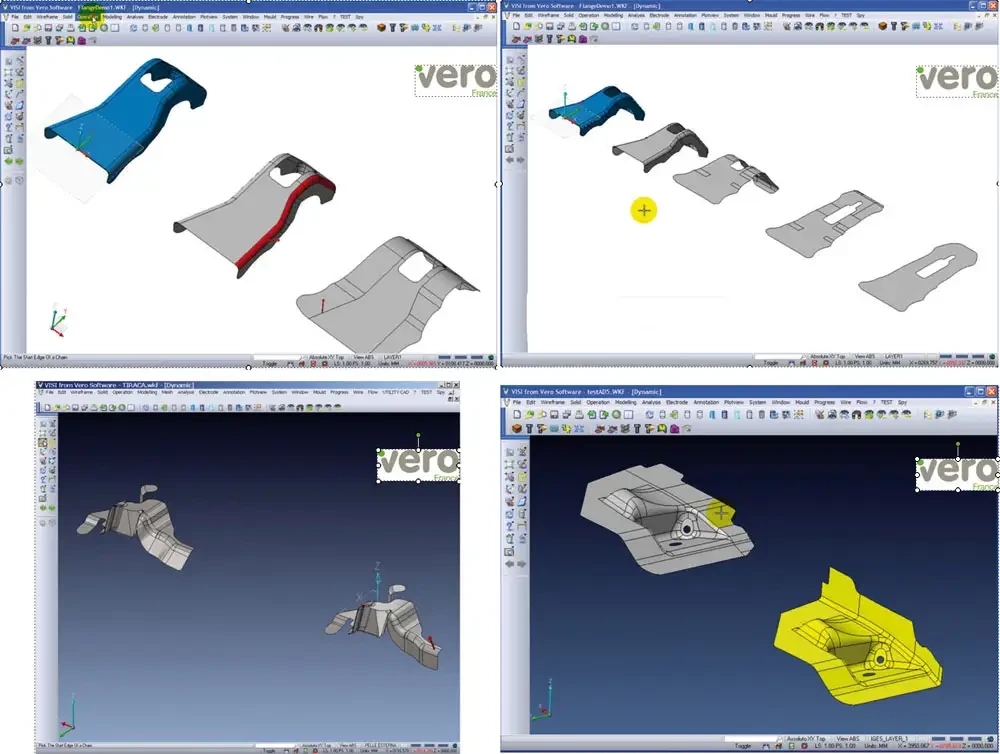Click the red round icon in testAD5 status bar

[804, 746]
